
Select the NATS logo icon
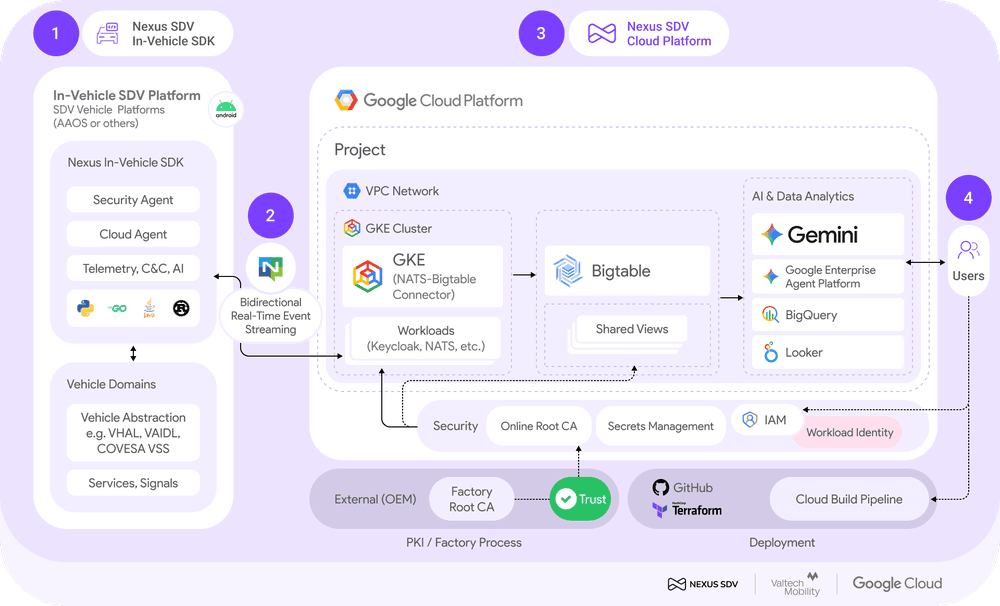point(270,268)
